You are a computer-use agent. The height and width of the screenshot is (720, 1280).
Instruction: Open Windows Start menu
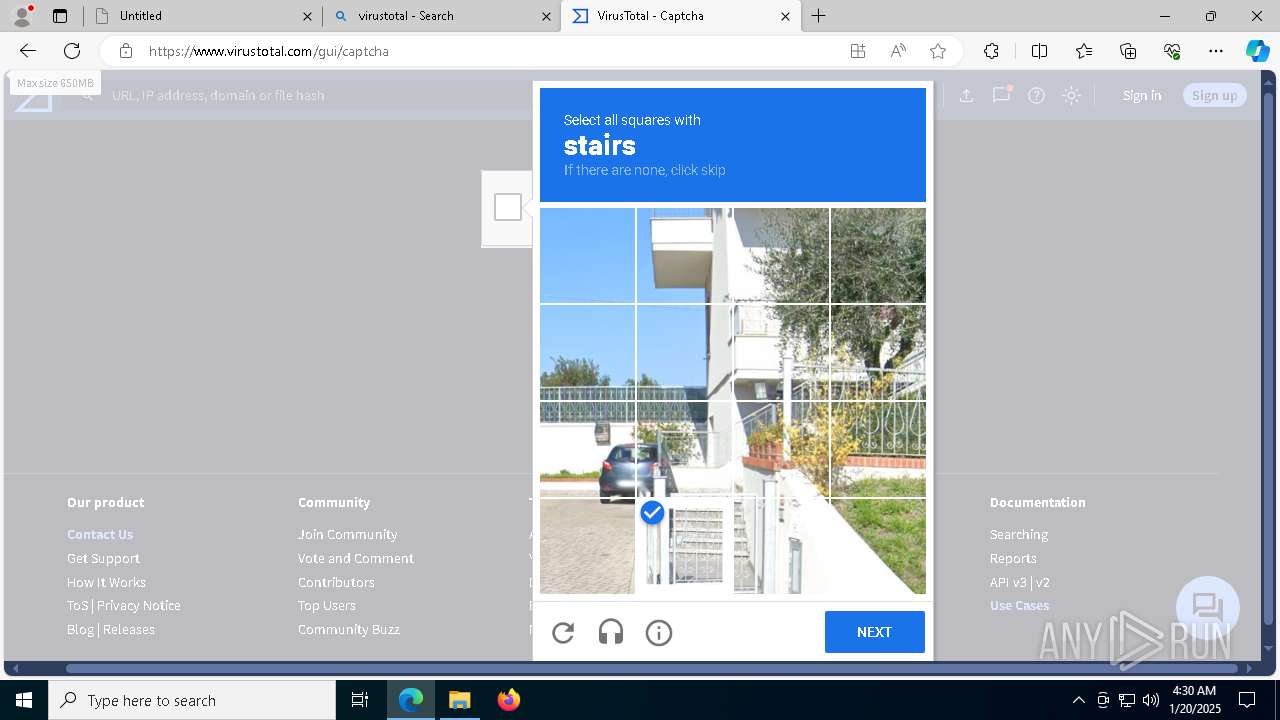(x=24, y=700)
